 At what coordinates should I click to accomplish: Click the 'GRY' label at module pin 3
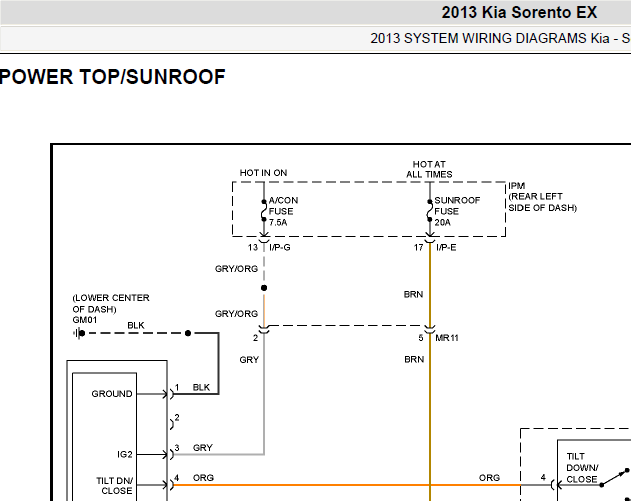[202, 448]
